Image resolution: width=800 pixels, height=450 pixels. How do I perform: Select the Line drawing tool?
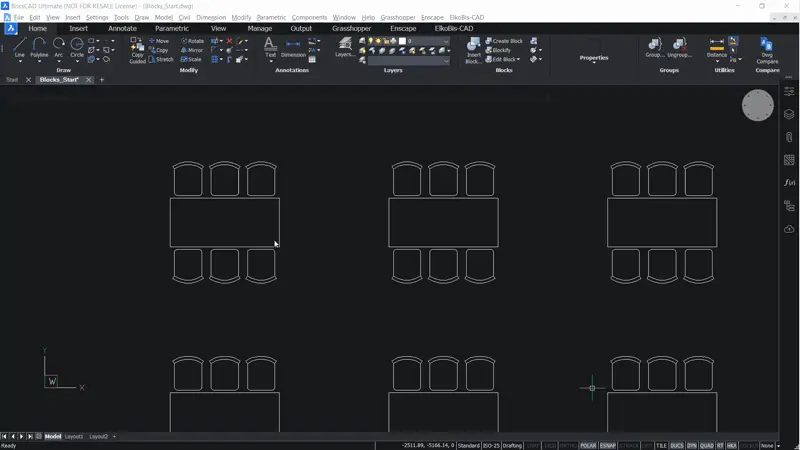[x=19, y=47]
